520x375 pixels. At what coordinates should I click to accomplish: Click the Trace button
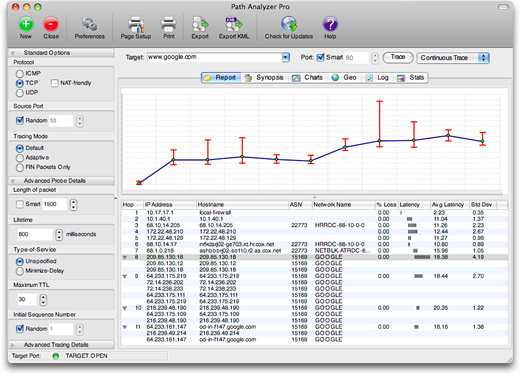click(398, 57)
